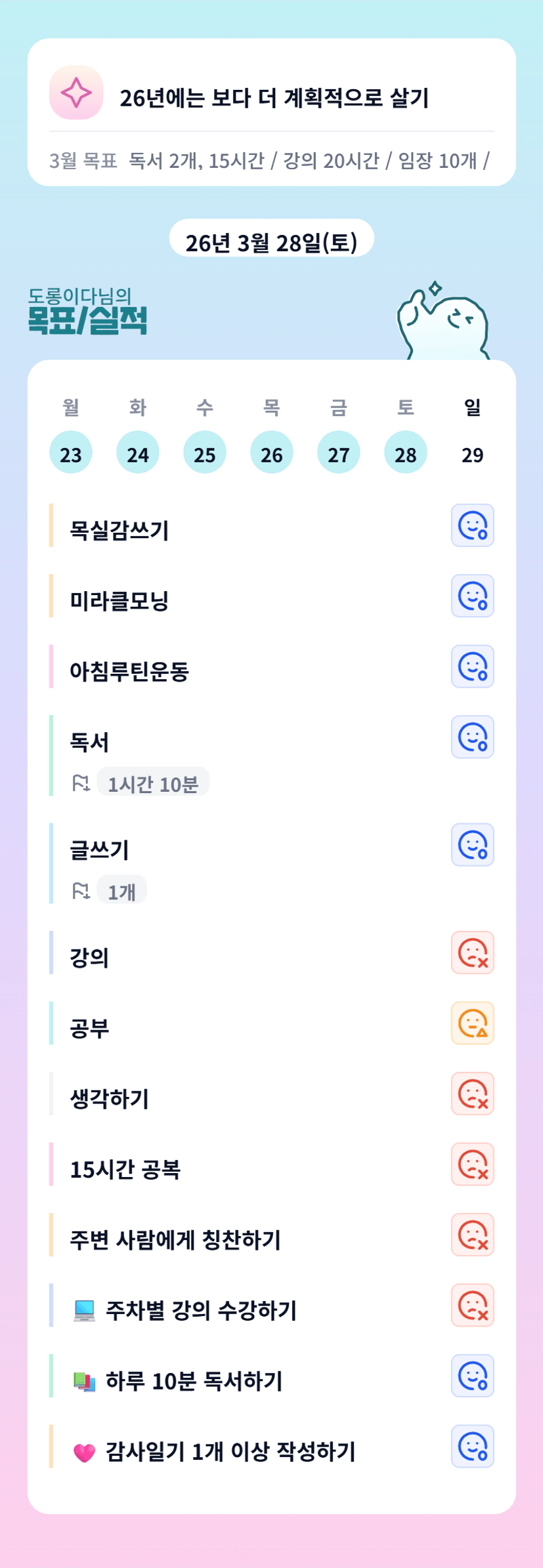Toggle the smiley status for 목실감쓰기

472,526
